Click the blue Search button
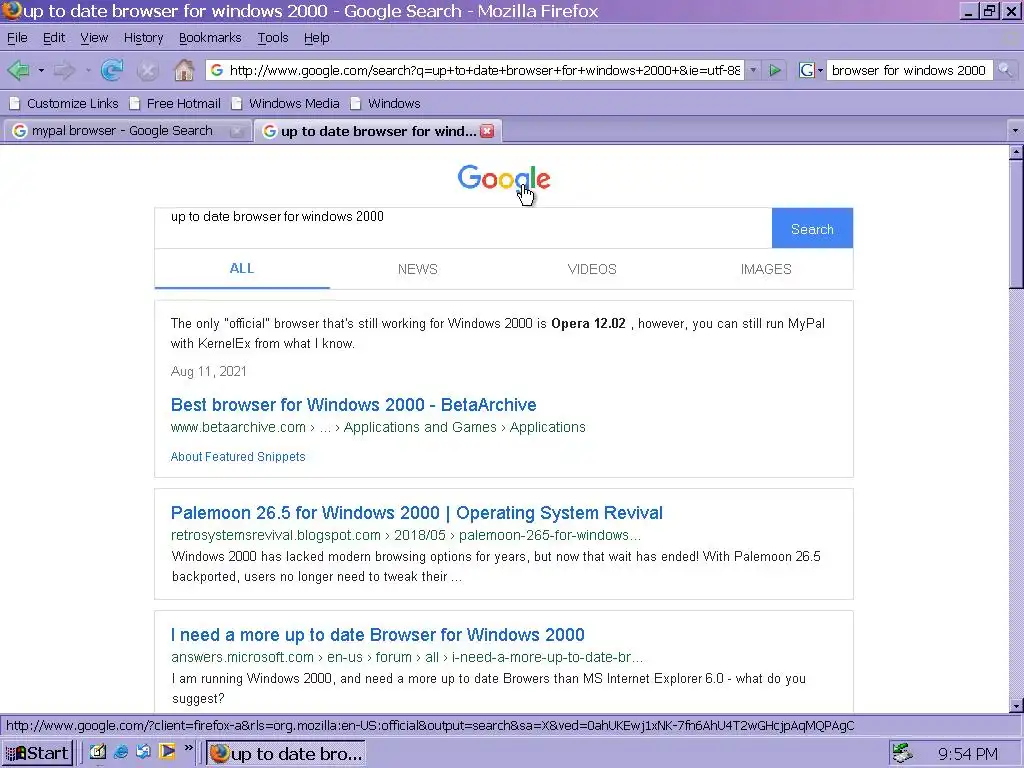This screenshot has height=768, width=1024. click(x=812, y=228)
